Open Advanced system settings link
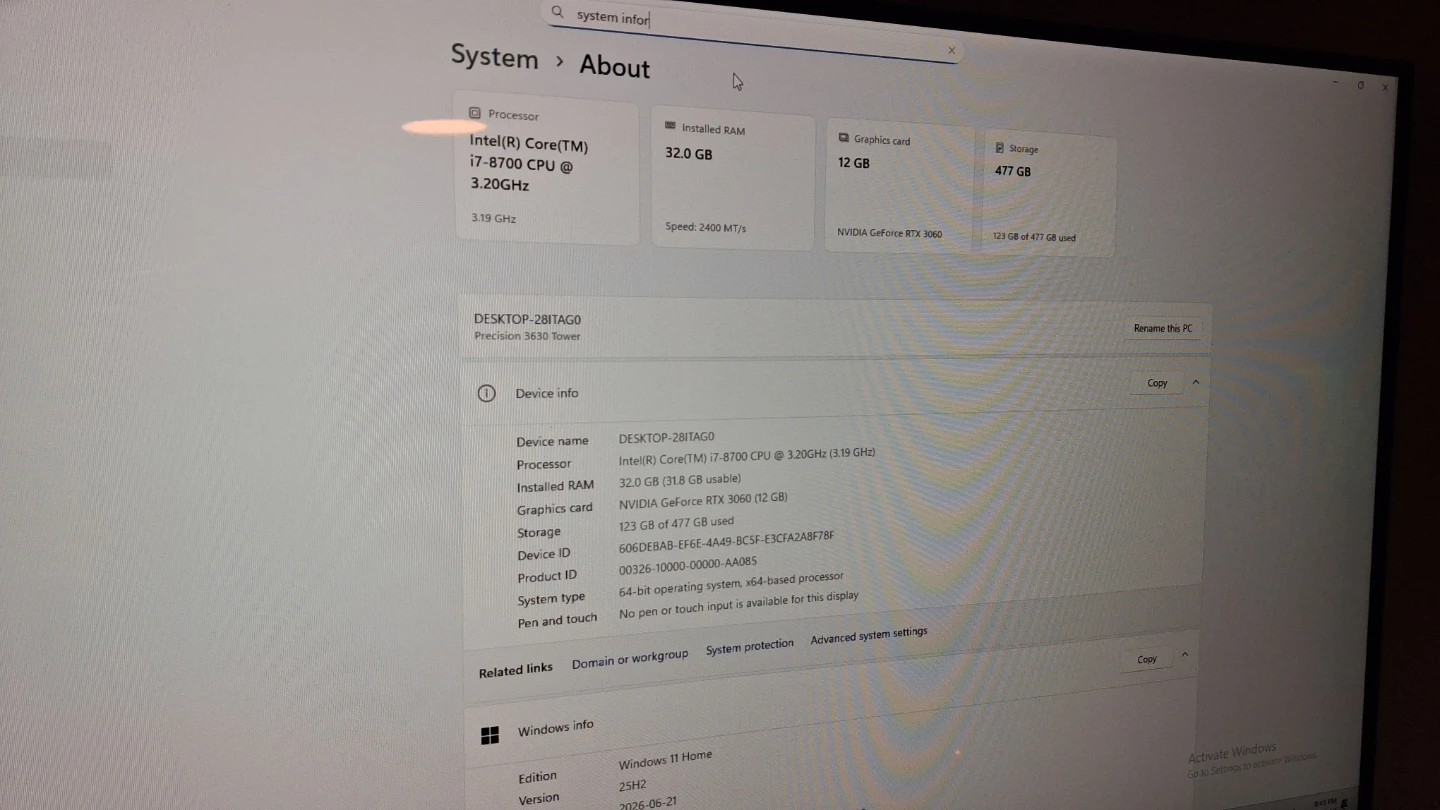 [x=869, y=635]
